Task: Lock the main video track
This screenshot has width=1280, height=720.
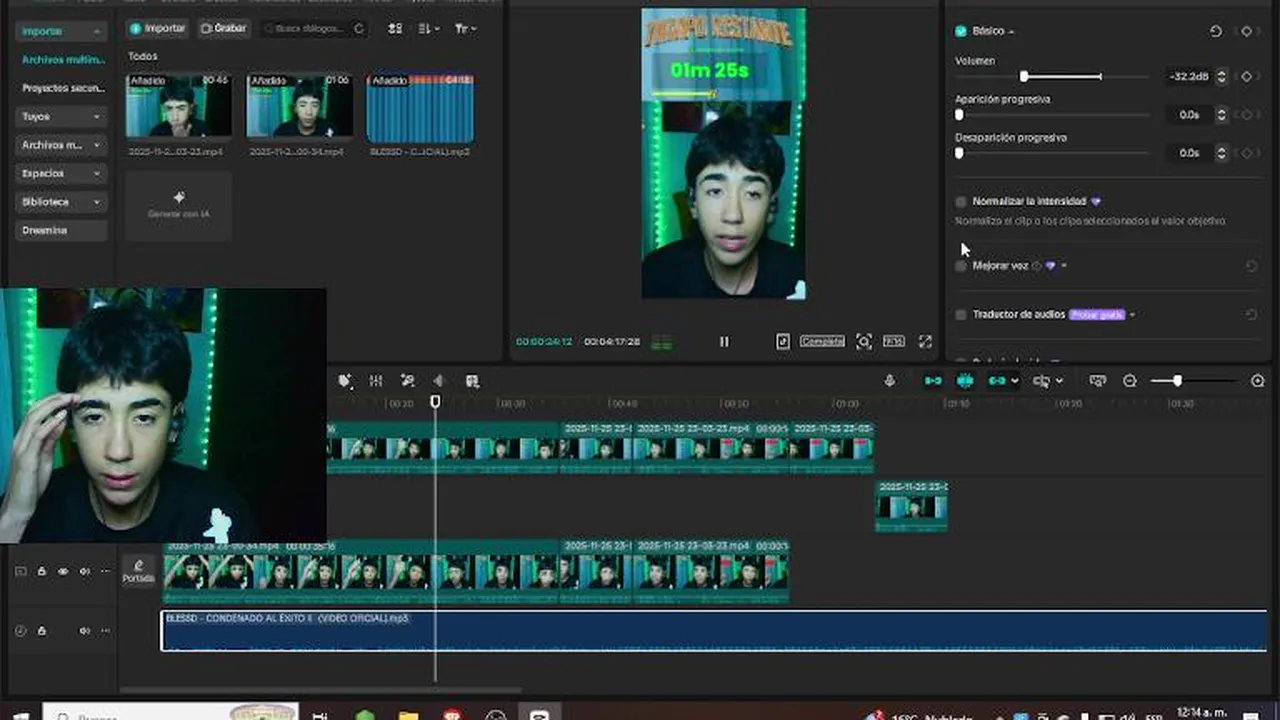Action: click(42, 572)
